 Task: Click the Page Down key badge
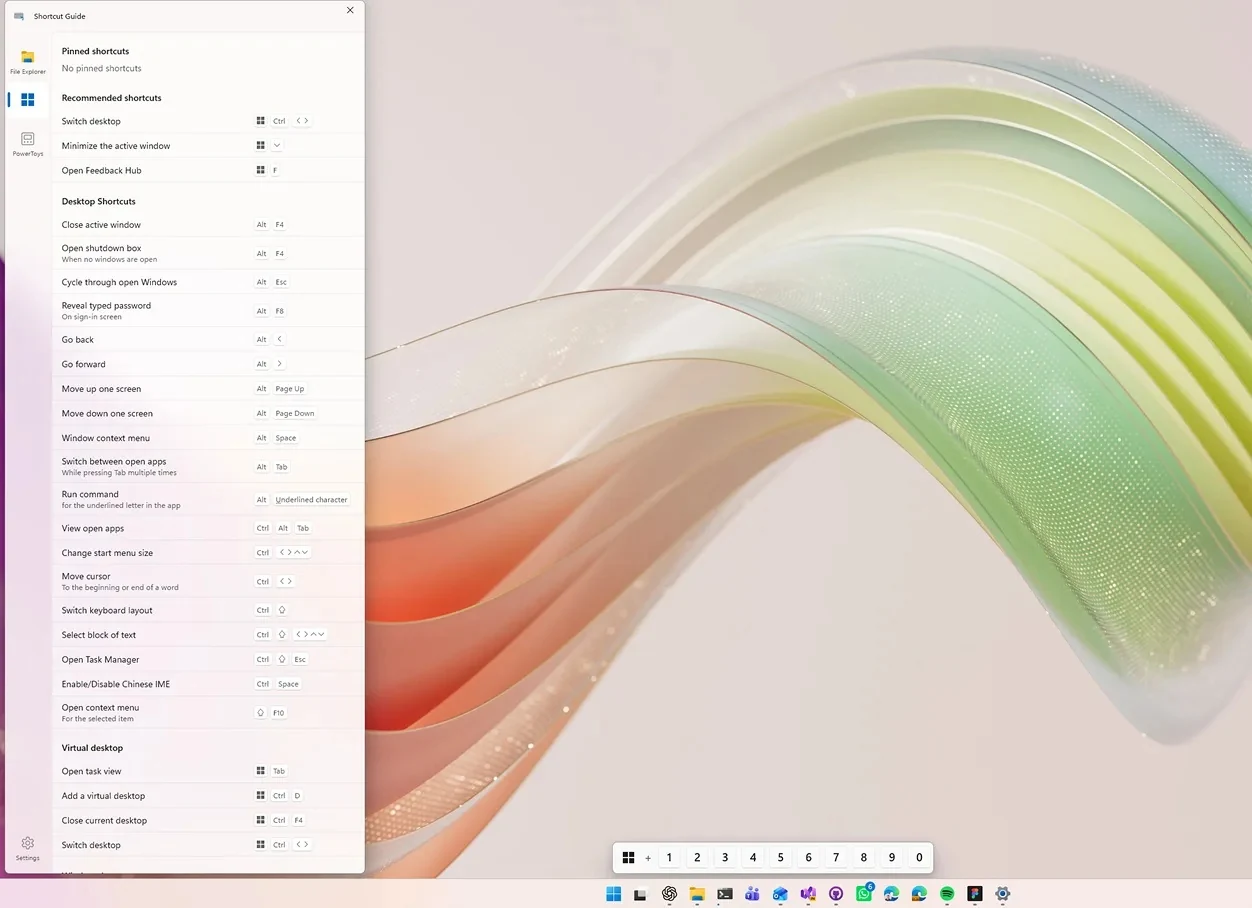295,413
